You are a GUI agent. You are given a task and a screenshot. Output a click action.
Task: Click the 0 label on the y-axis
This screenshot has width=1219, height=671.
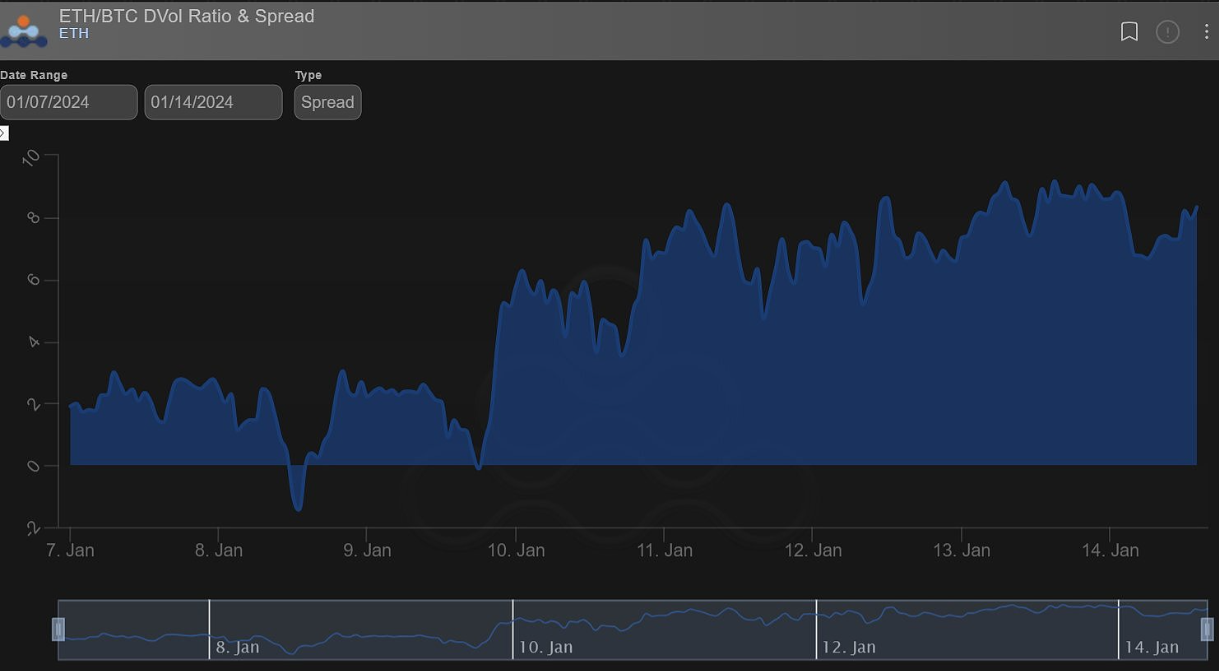click(33, 466)
